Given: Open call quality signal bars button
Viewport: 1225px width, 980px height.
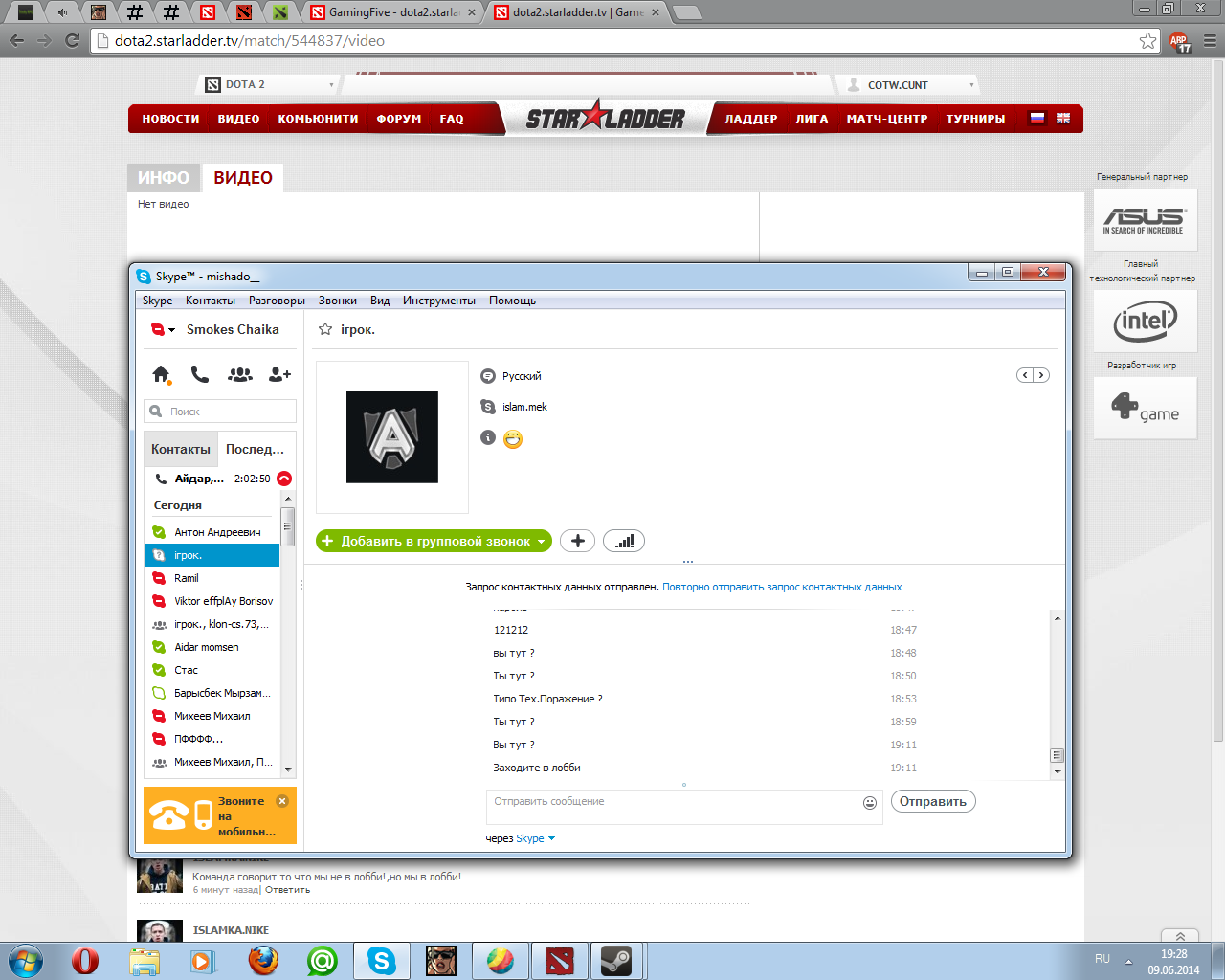Looking at the screenshot, I should (624, 541).
